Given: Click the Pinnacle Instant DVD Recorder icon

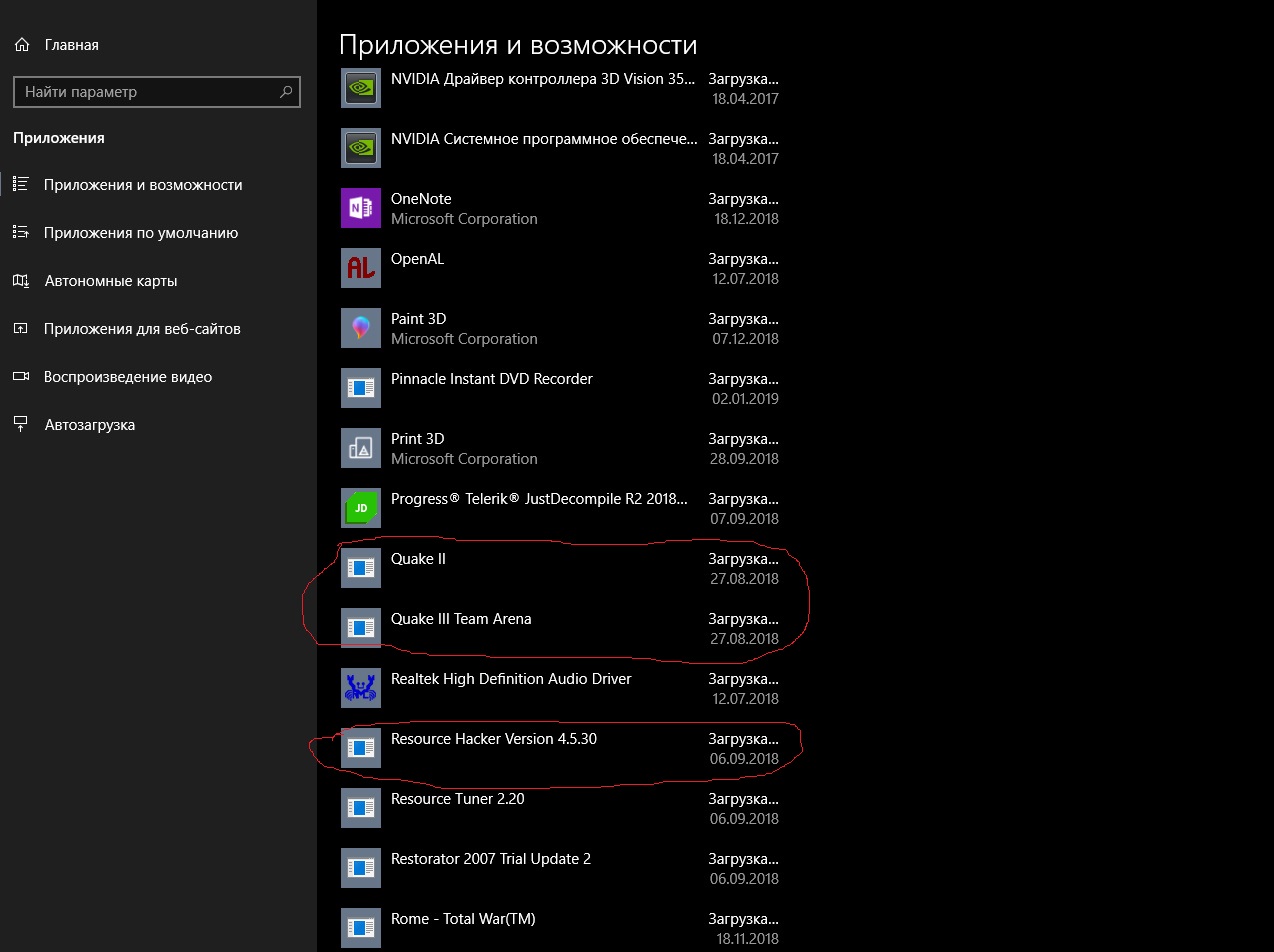Looking at the screenshot, I should click(x=361, y=388).
